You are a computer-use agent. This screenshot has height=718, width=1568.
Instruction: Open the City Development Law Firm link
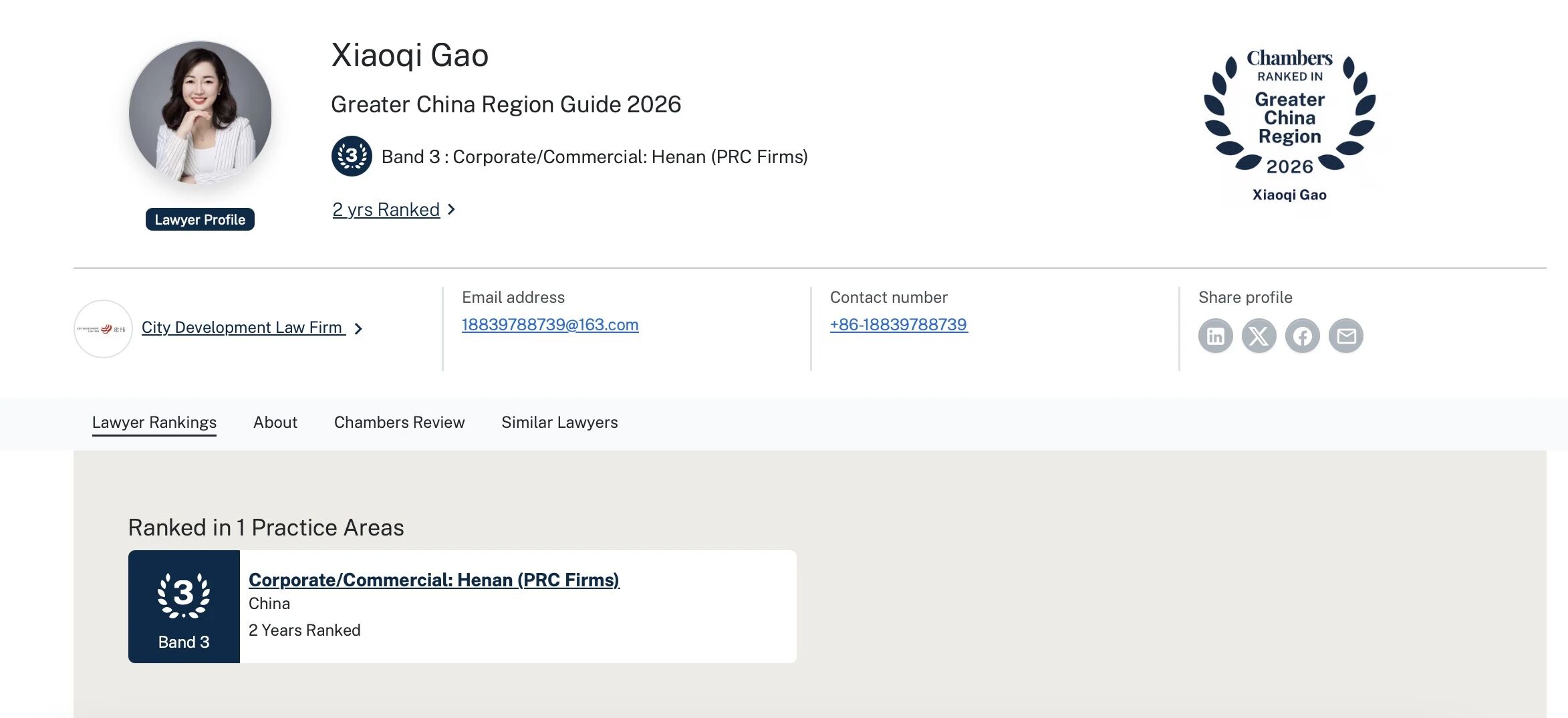tap(243, 328)
